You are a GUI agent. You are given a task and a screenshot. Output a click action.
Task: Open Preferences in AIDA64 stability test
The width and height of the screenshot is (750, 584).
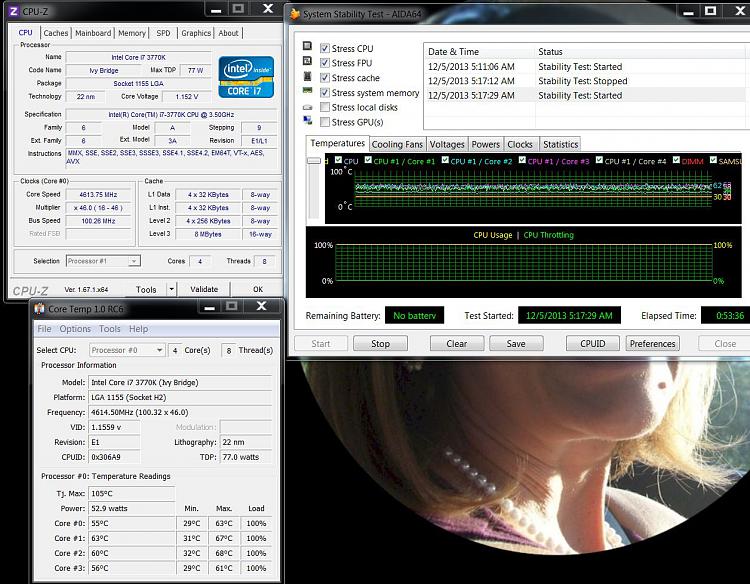click(652, 343)
